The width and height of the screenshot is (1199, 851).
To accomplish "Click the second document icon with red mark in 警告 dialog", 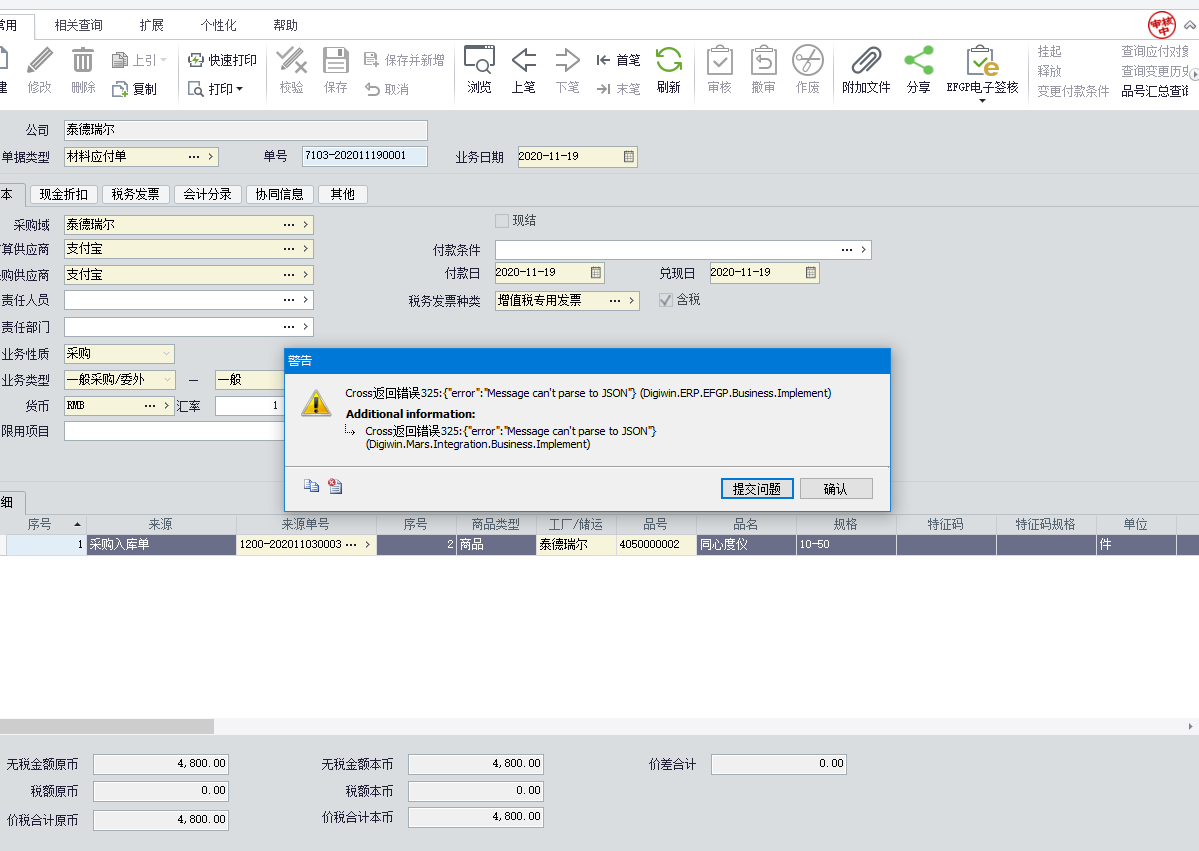I will point(335,486).
